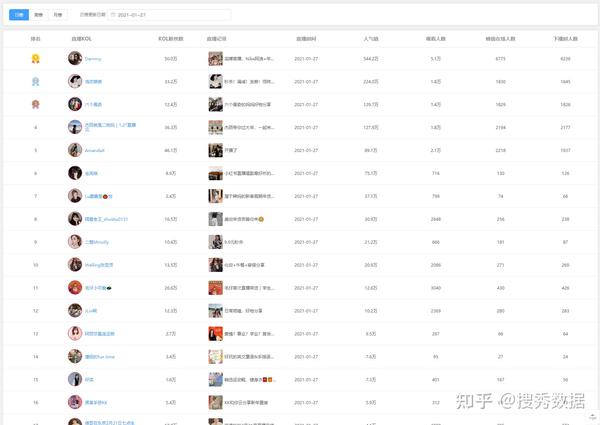Open the rank 2 KOL avatar

75,81
